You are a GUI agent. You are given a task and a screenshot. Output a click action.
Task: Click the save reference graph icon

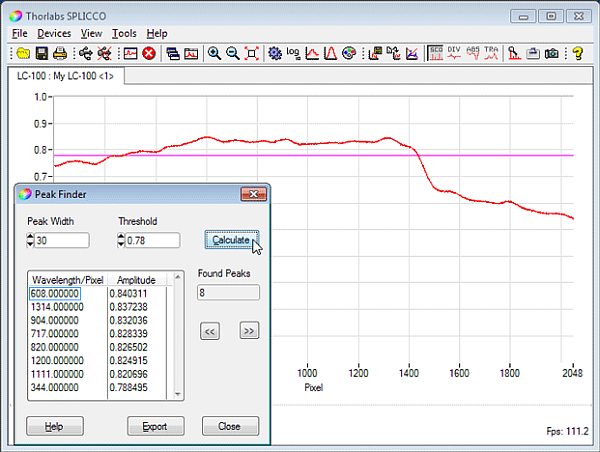click(375, 53)
